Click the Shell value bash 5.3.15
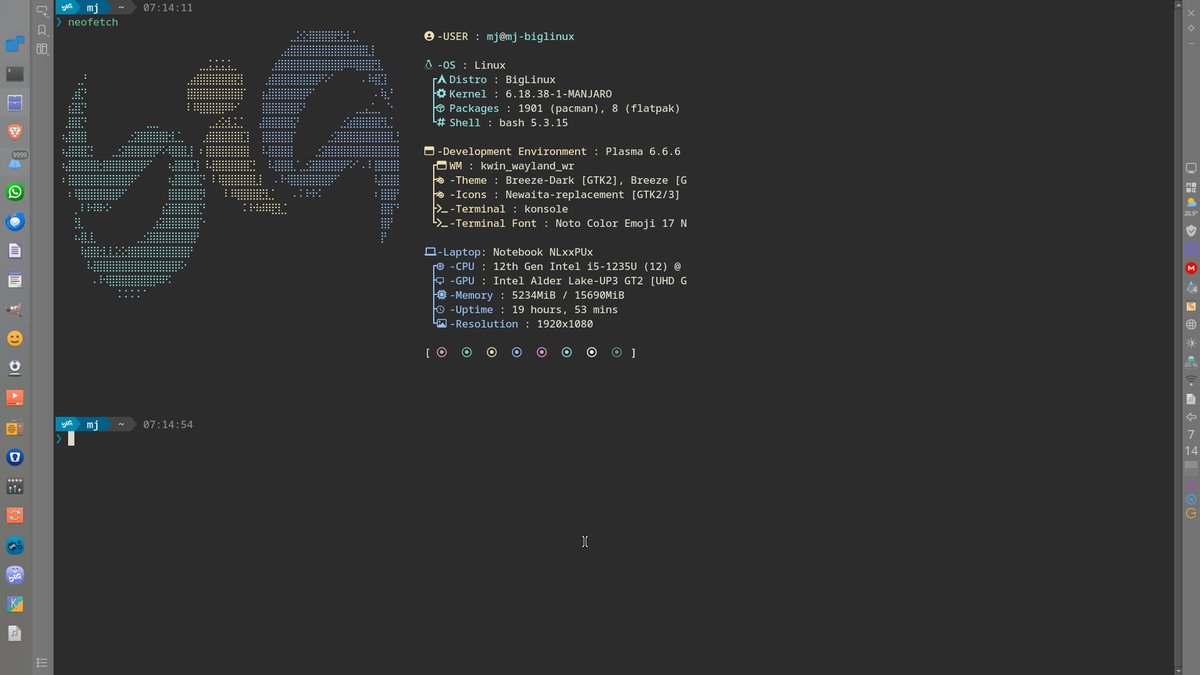The width and height of the screenshot is (1200, 675). pyautogui.click(x=534, y=123)
